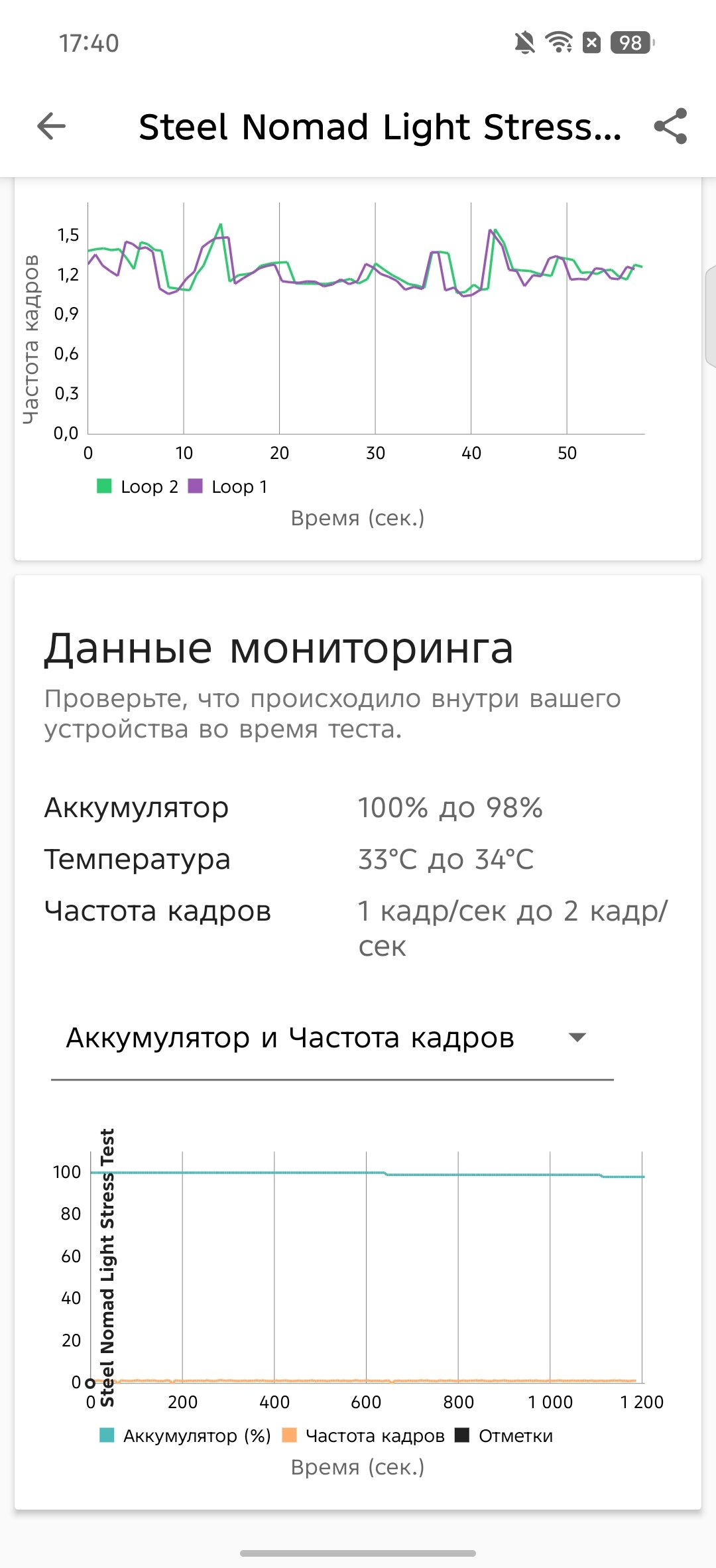Tap the bottom navigation gesture bar
The height and width of the screenshot is (1568, 716).
(x=358, y=1553)
